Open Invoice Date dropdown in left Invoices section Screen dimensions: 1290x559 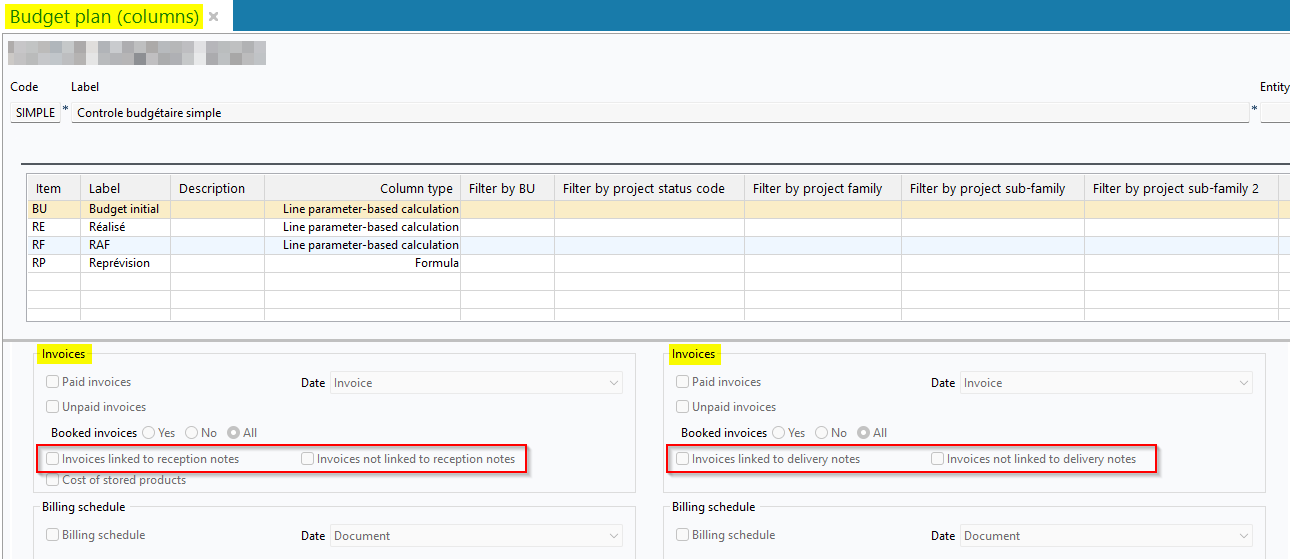pyautogui.click(x=476, y=383)
